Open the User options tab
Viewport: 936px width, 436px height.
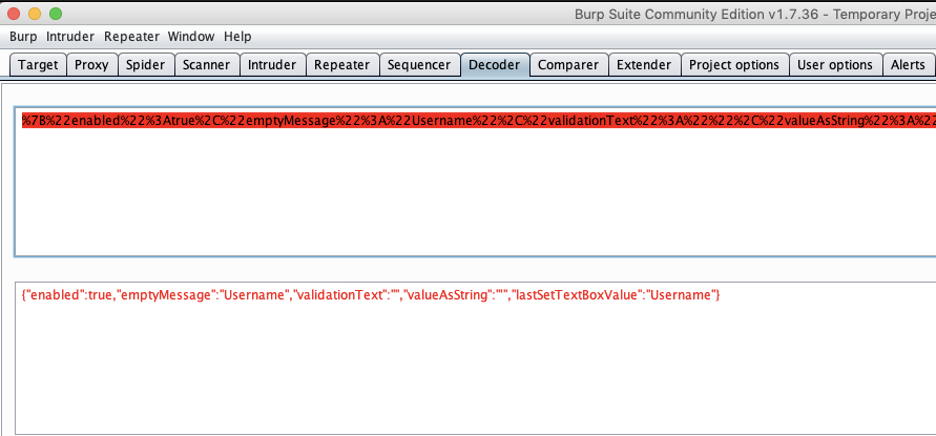click(835, 65)
